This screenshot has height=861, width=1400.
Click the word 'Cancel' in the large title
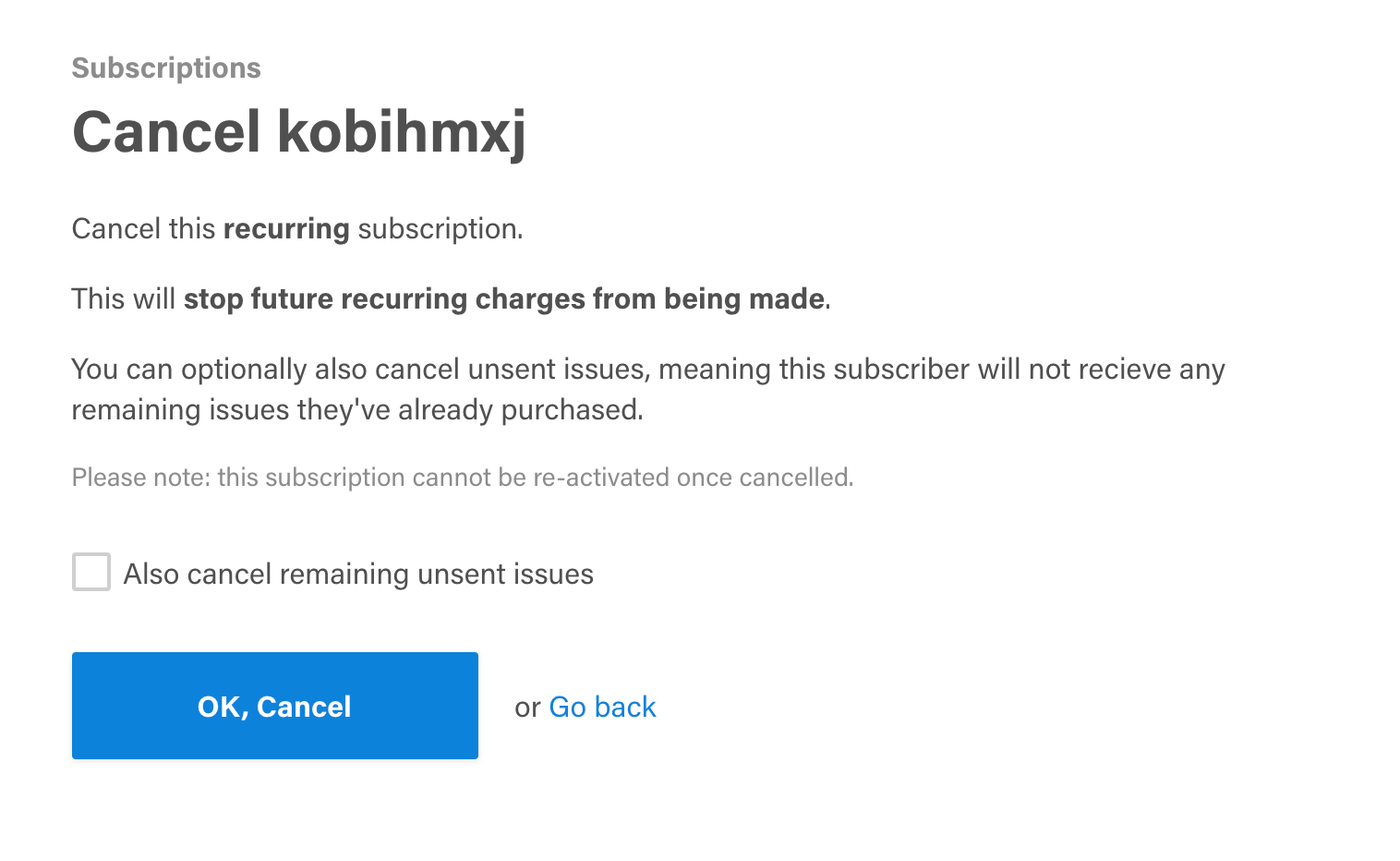point(167,131)
